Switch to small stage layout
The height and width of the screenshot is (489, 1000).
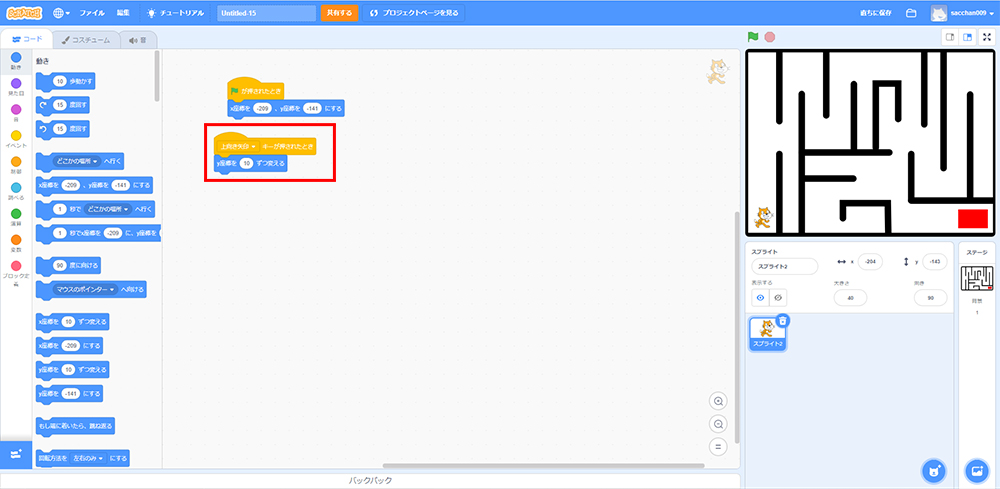950,37
